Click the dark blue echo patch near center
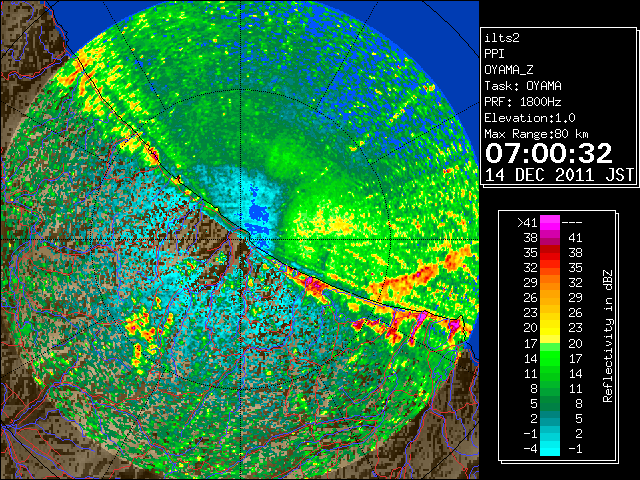This screenshot has height=480, width=640. (x=258, y=212)
